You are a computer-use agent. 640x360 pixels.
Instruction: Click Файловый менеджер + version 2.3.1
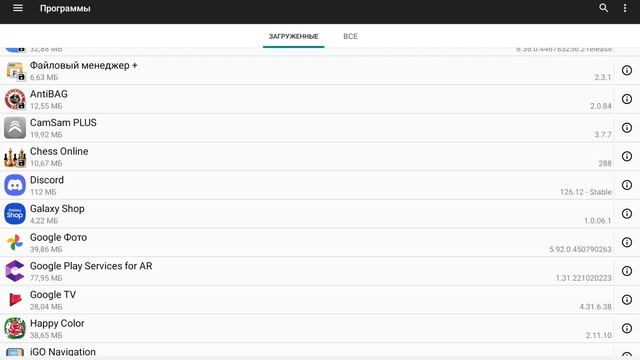click(x=603, y=77)
